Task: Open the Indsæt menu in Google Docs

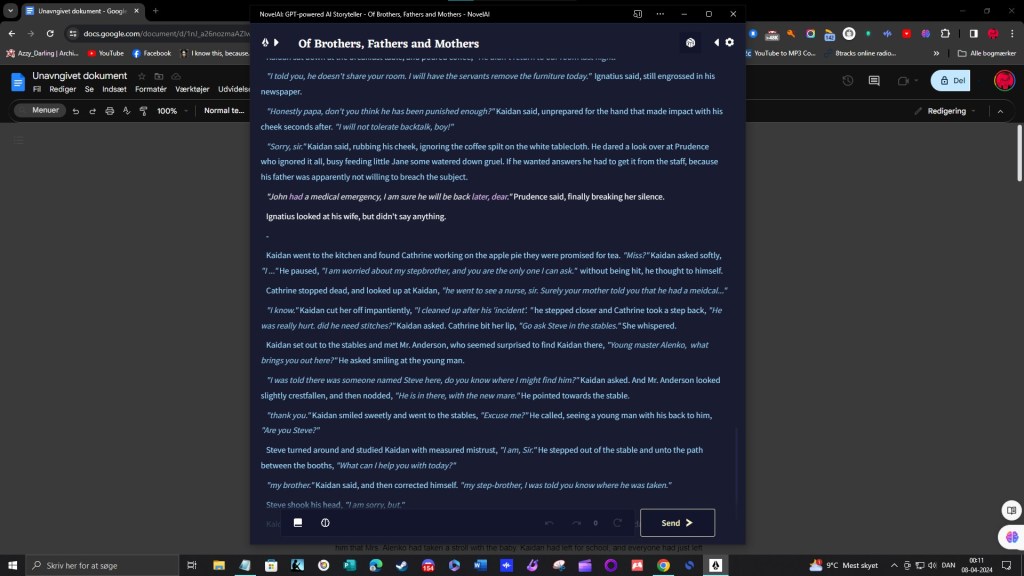Action: pos(118,89)
